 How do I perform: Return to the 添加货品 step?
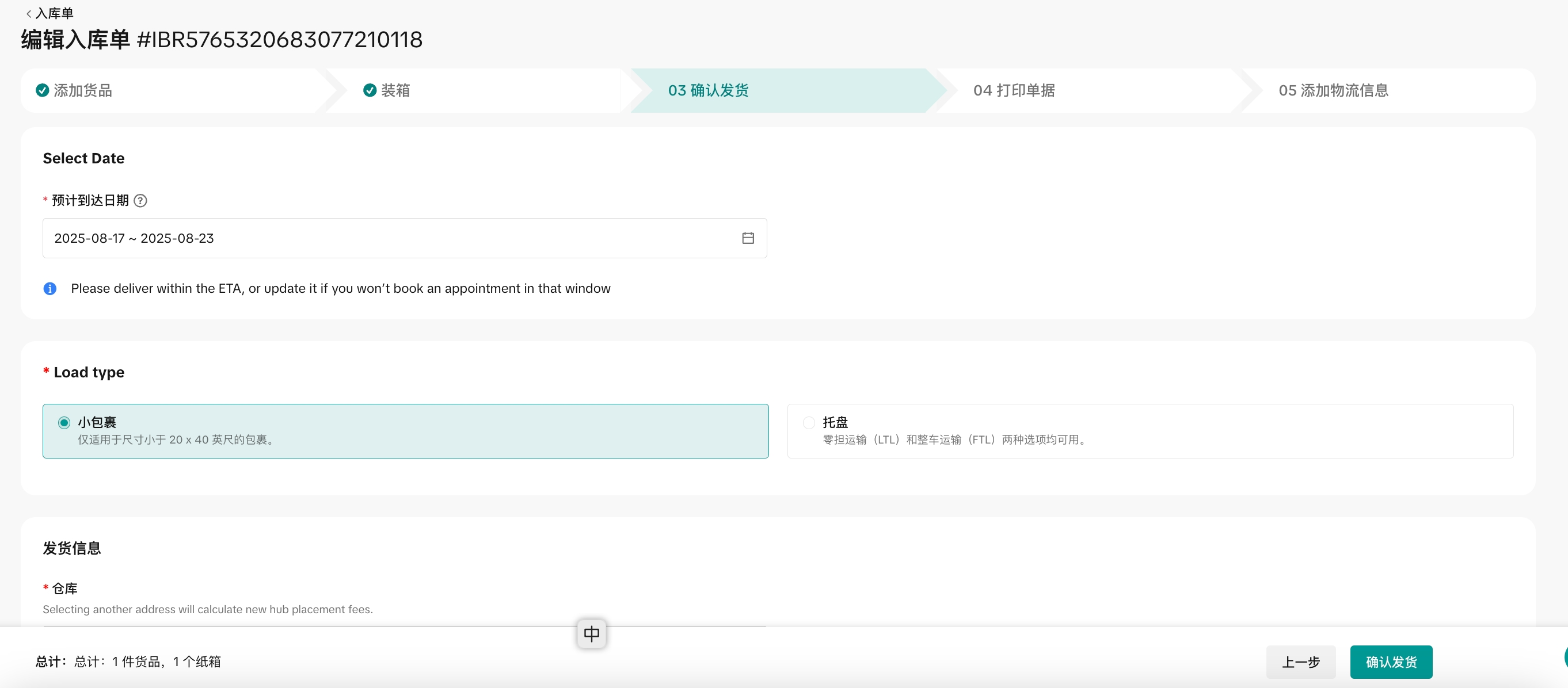(x=83, y=91)
